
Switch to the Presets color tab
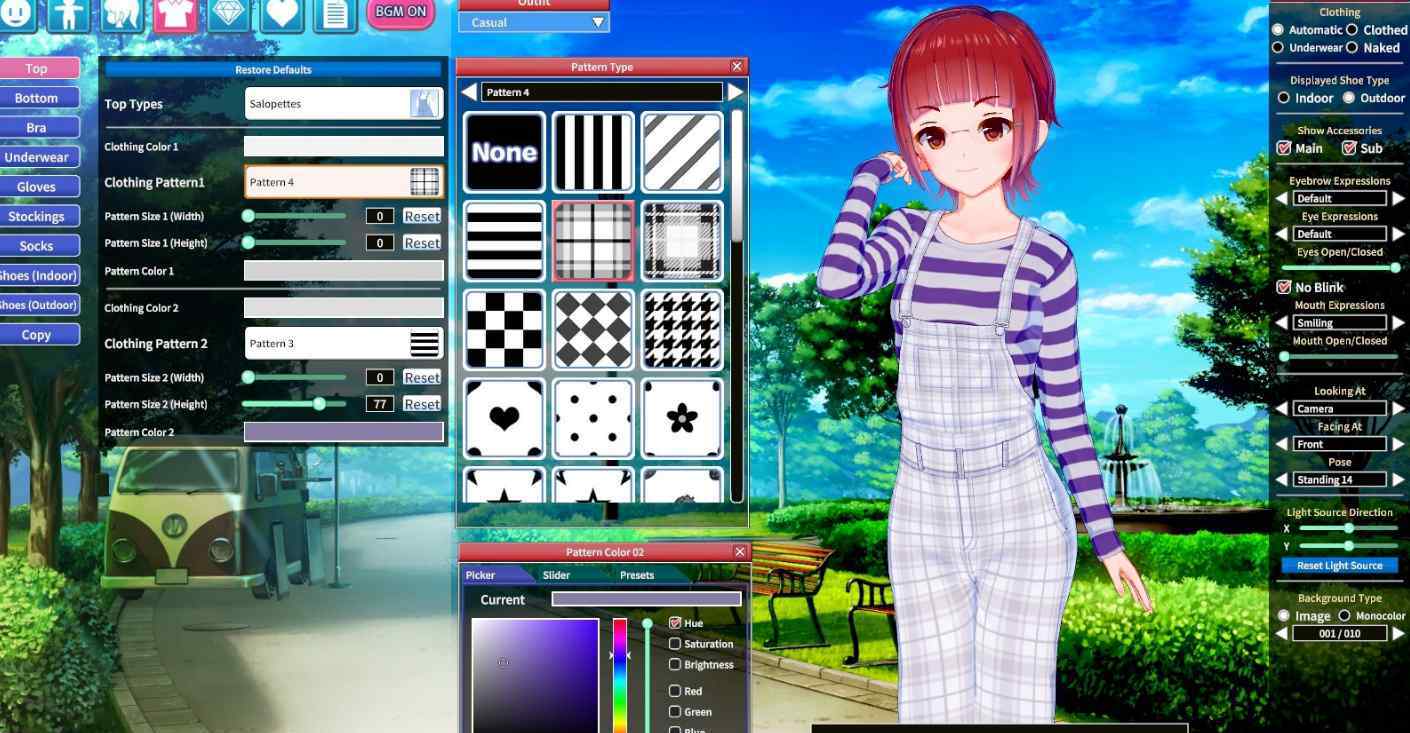pyautogui.click(x=637, y=575)
